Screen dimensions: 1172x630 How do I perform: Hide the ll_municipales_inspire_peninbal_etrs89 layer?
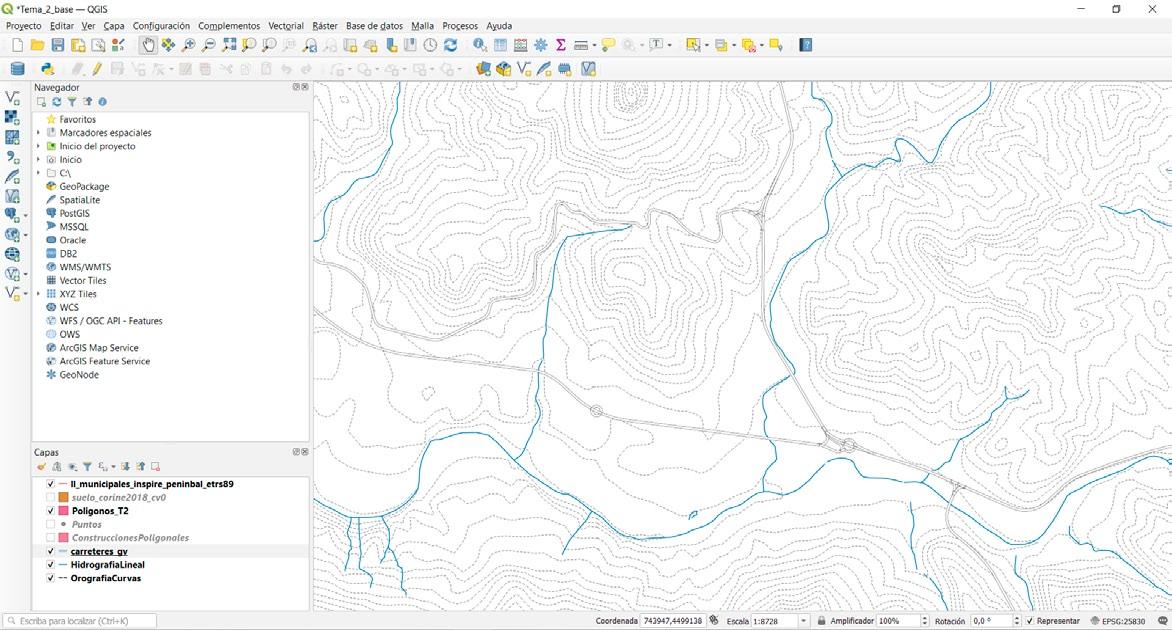coord(51,484)
